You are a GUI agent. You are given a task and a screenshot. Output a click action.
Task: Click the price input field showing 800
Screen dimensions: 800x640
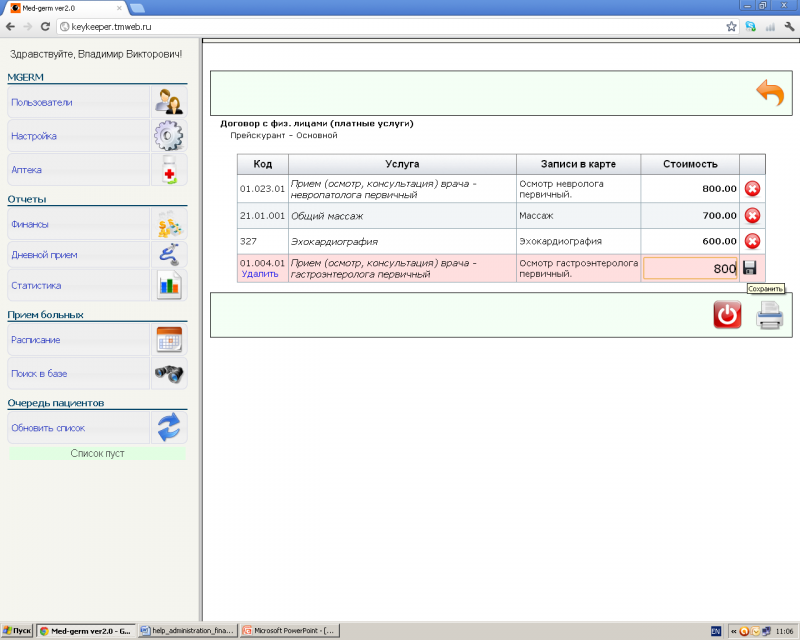click(690, 268)
